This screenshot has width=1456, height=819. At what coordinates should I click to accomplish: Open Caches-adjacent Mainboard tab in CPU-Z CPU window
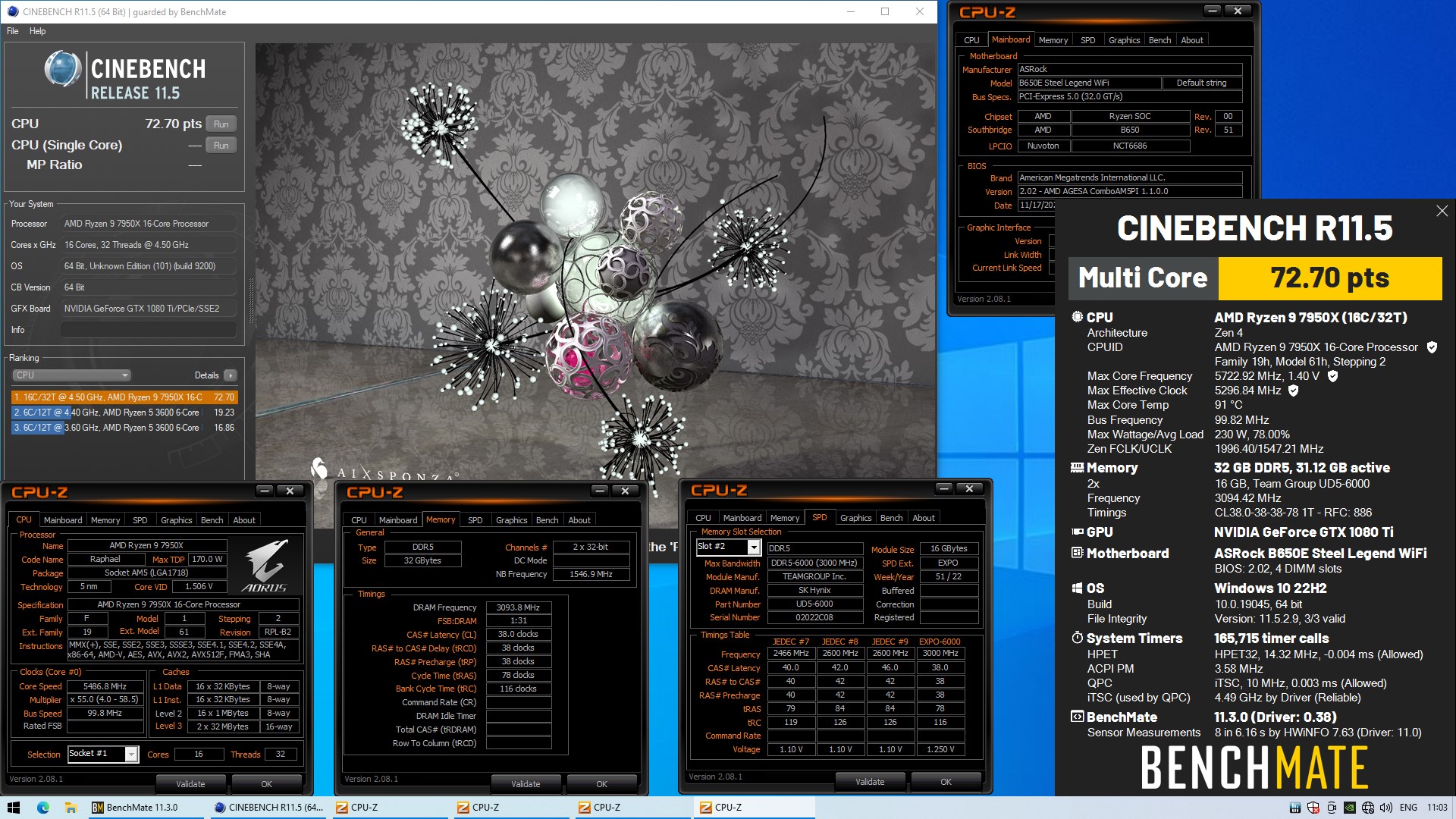[63, 520]
